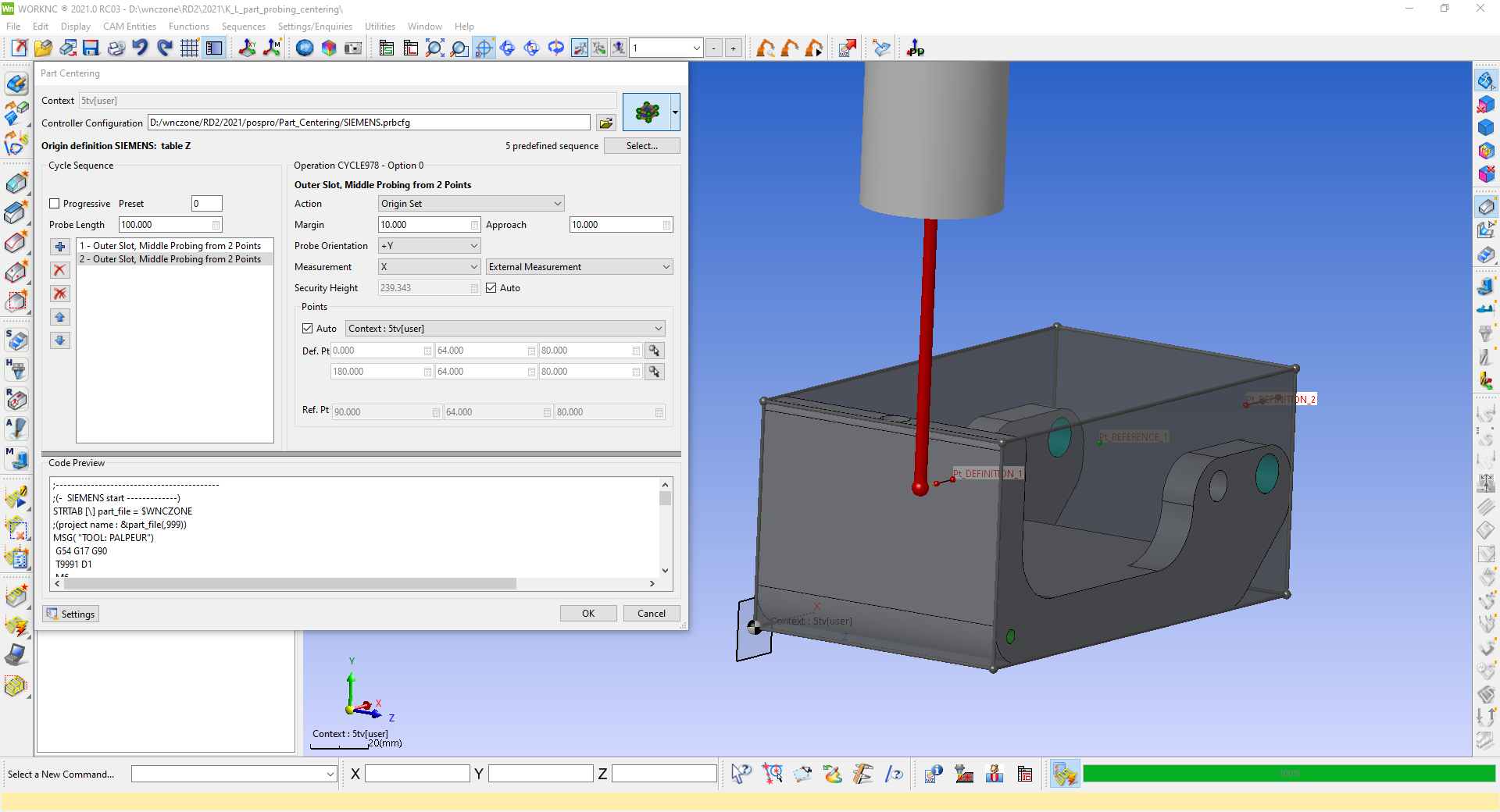Screen dimensions: 1500x812
Task: Click the redo arrow icon
Action: [x=164, y=48]
